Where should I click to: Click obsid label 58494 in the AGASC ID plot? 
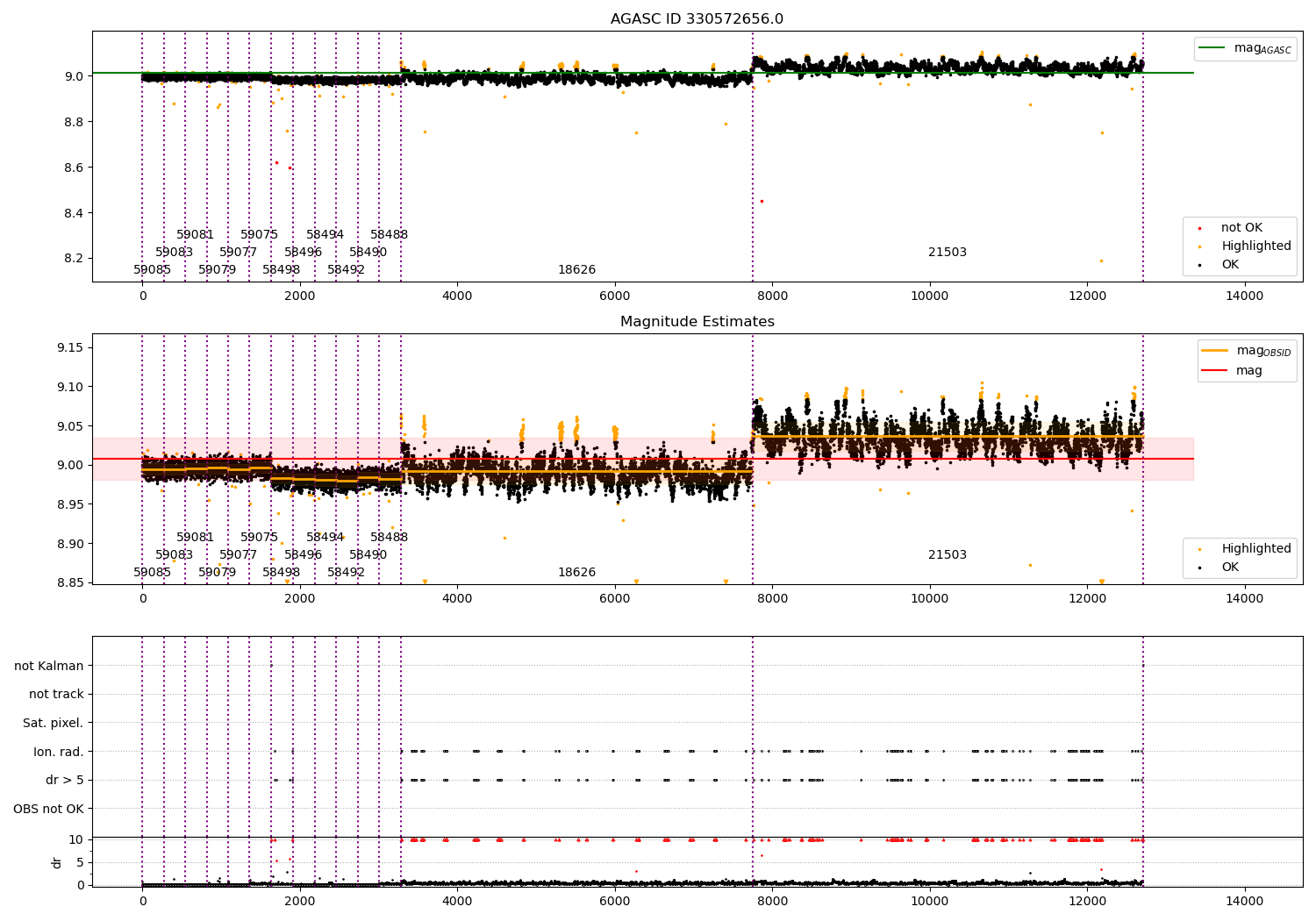(325, 235)
